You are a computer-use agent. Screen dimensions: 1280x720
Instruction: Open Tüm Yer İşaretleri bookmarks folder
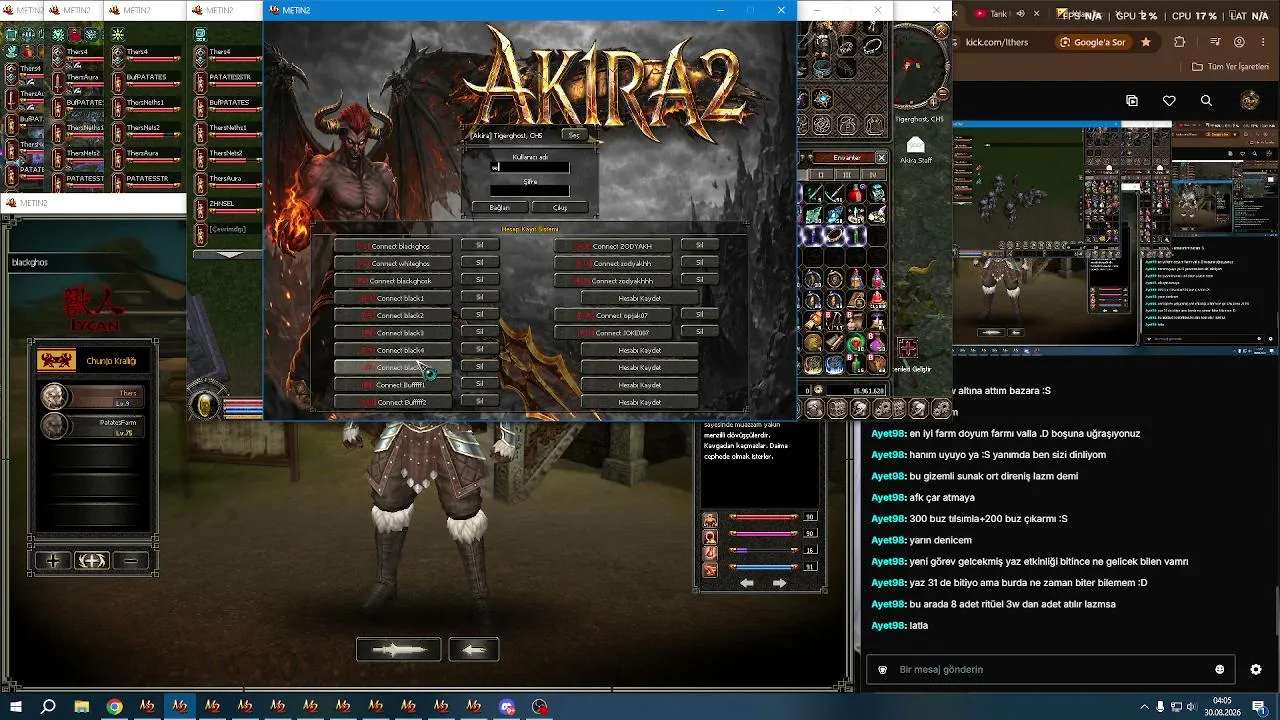(x=1230, y=67)
